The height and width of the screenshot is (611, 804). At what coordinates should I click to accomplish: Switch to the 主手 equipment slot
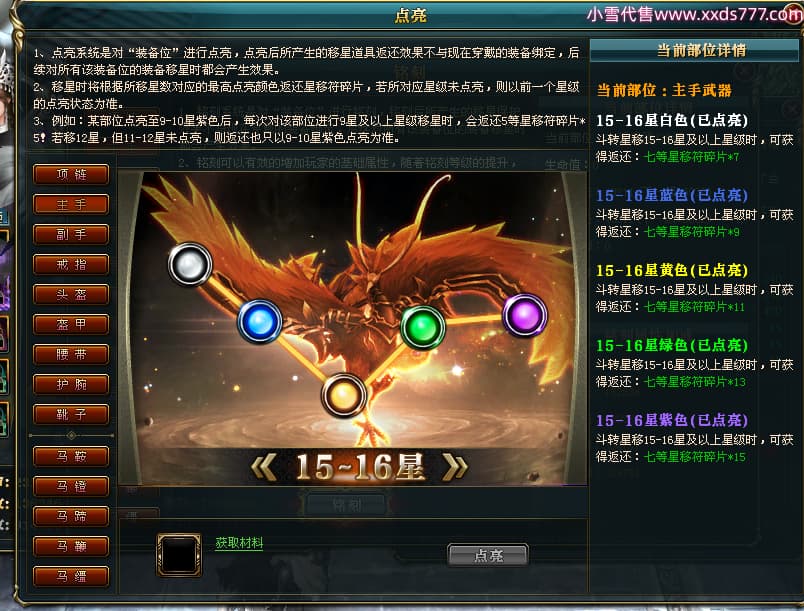pos(71,205)
